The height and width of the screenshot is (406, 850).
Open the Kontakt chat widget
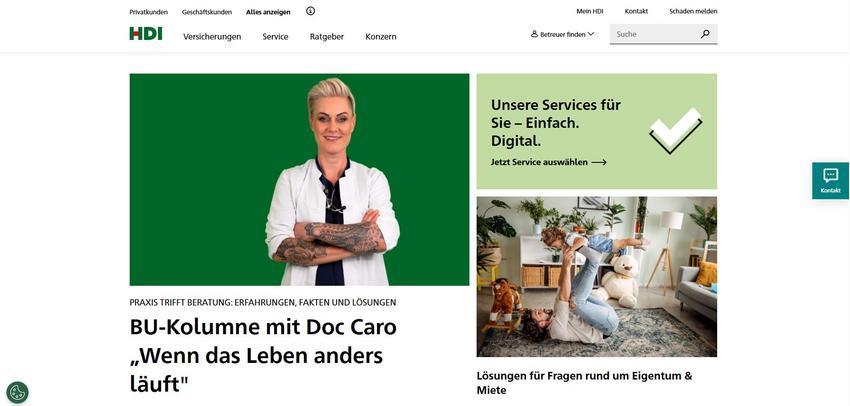(830, 181)
